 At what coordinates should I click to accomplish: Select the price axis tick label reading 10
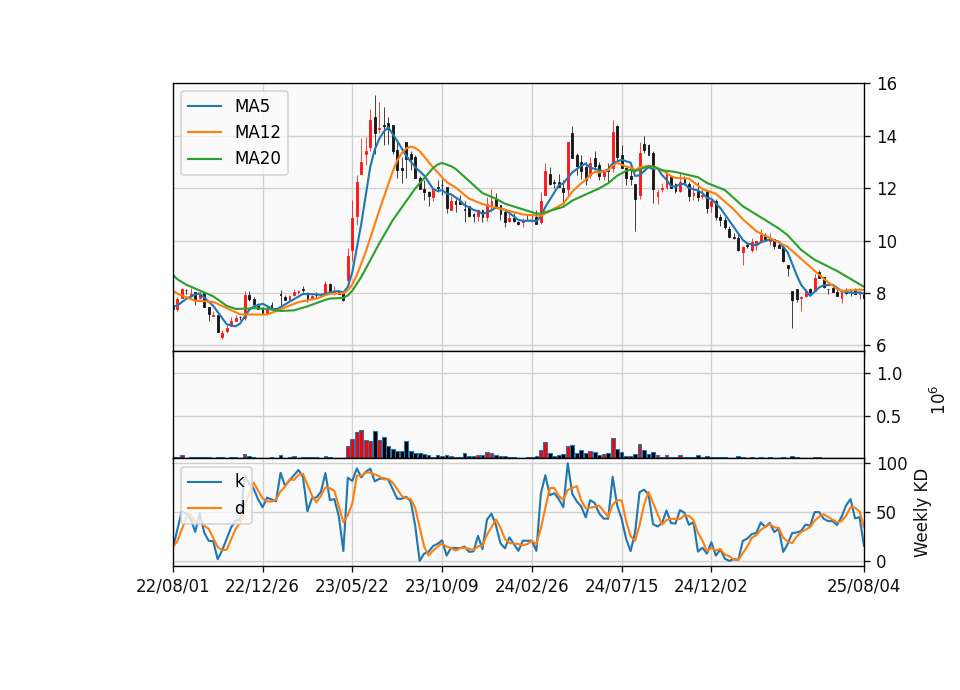point(887,242)
